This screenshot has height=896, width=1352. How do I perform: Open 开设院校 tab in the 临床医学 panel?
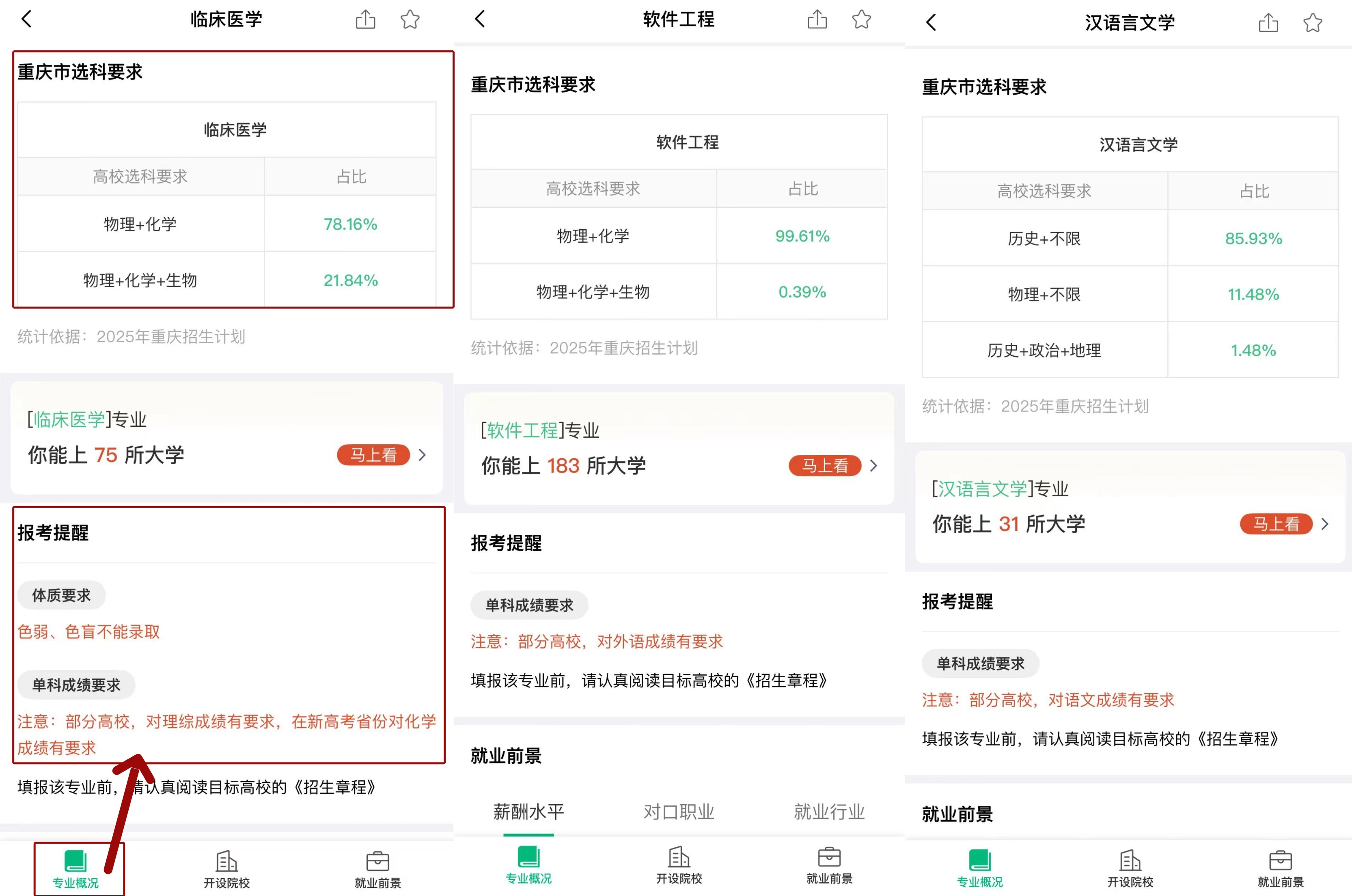click(226, 869)
